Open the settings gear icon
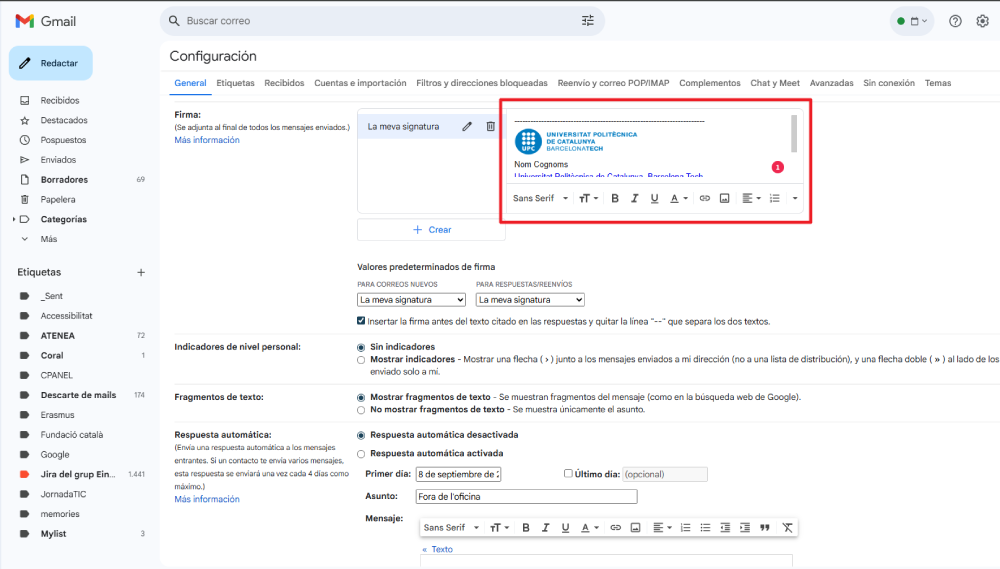The width and height of the screenshot is (1000, 569). [982, 21]
